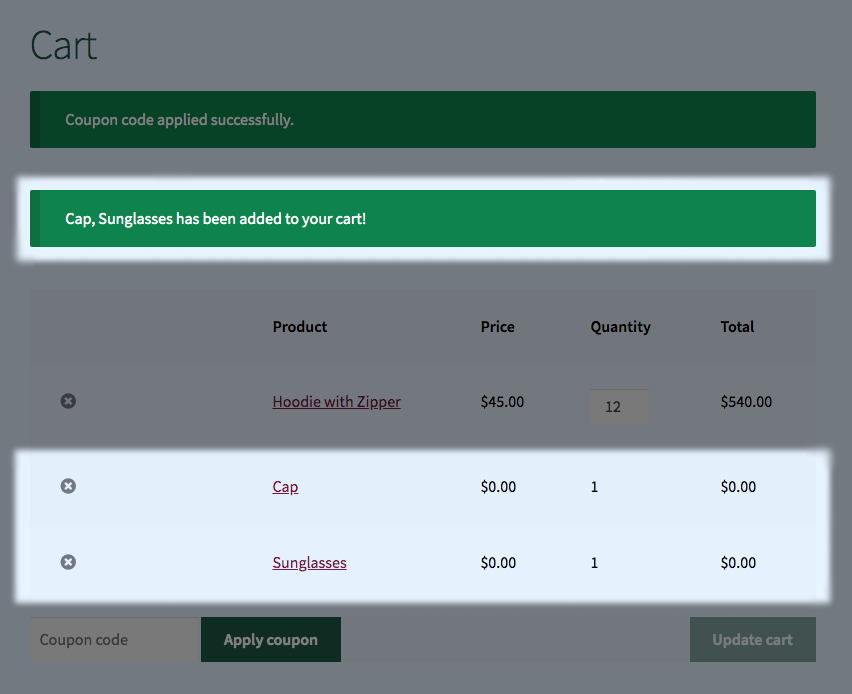
Task: Click the Cart page heading
Action: tap(64, 46)
